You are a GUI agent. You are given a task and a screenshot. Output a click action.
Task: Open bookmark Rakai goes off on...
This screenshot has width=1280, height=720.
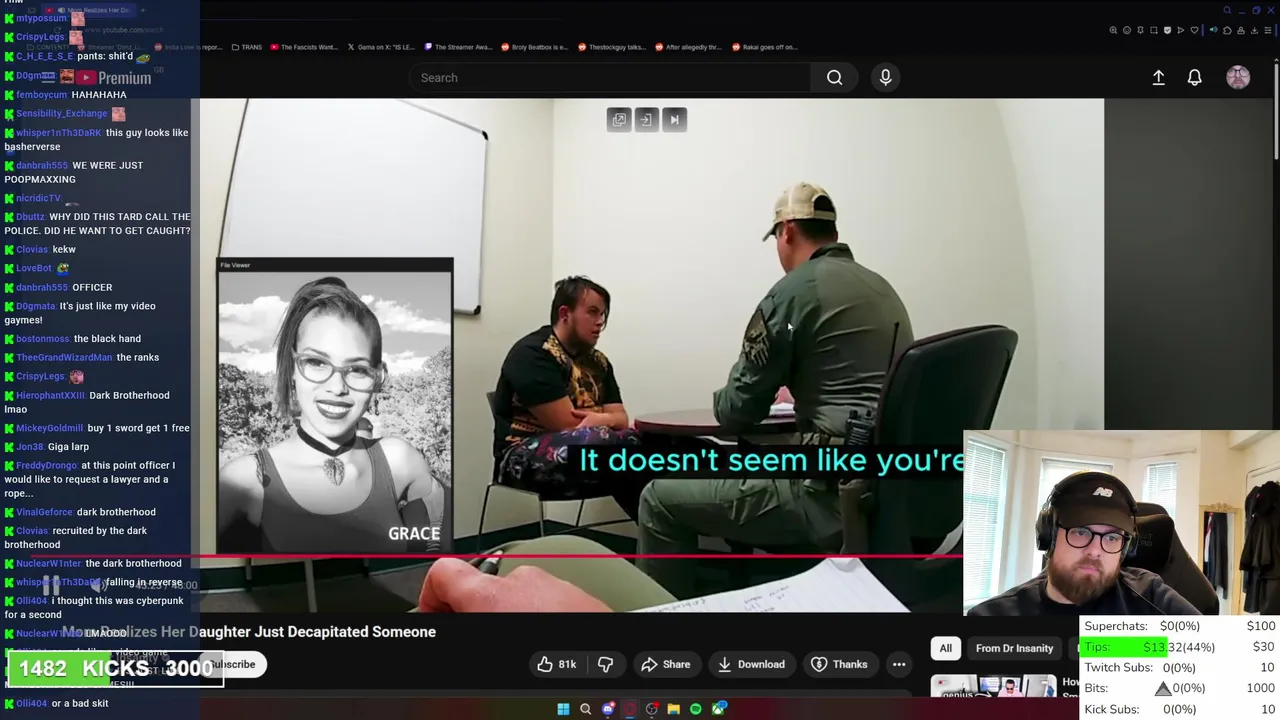pos(764,47)
